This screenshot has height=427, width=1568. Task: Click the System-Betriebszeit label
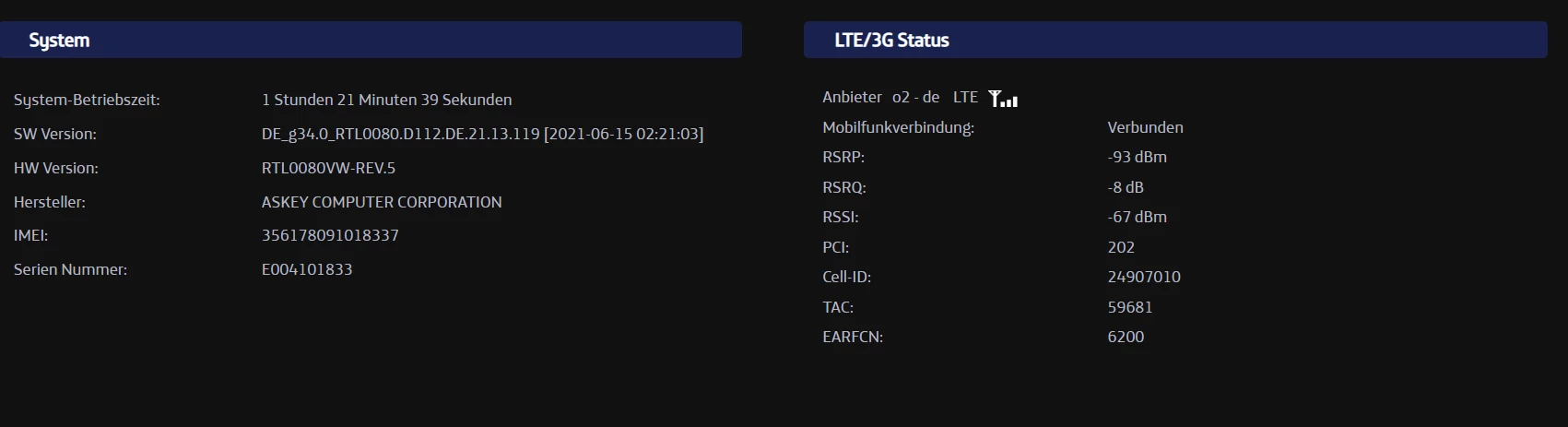(87, 100)
